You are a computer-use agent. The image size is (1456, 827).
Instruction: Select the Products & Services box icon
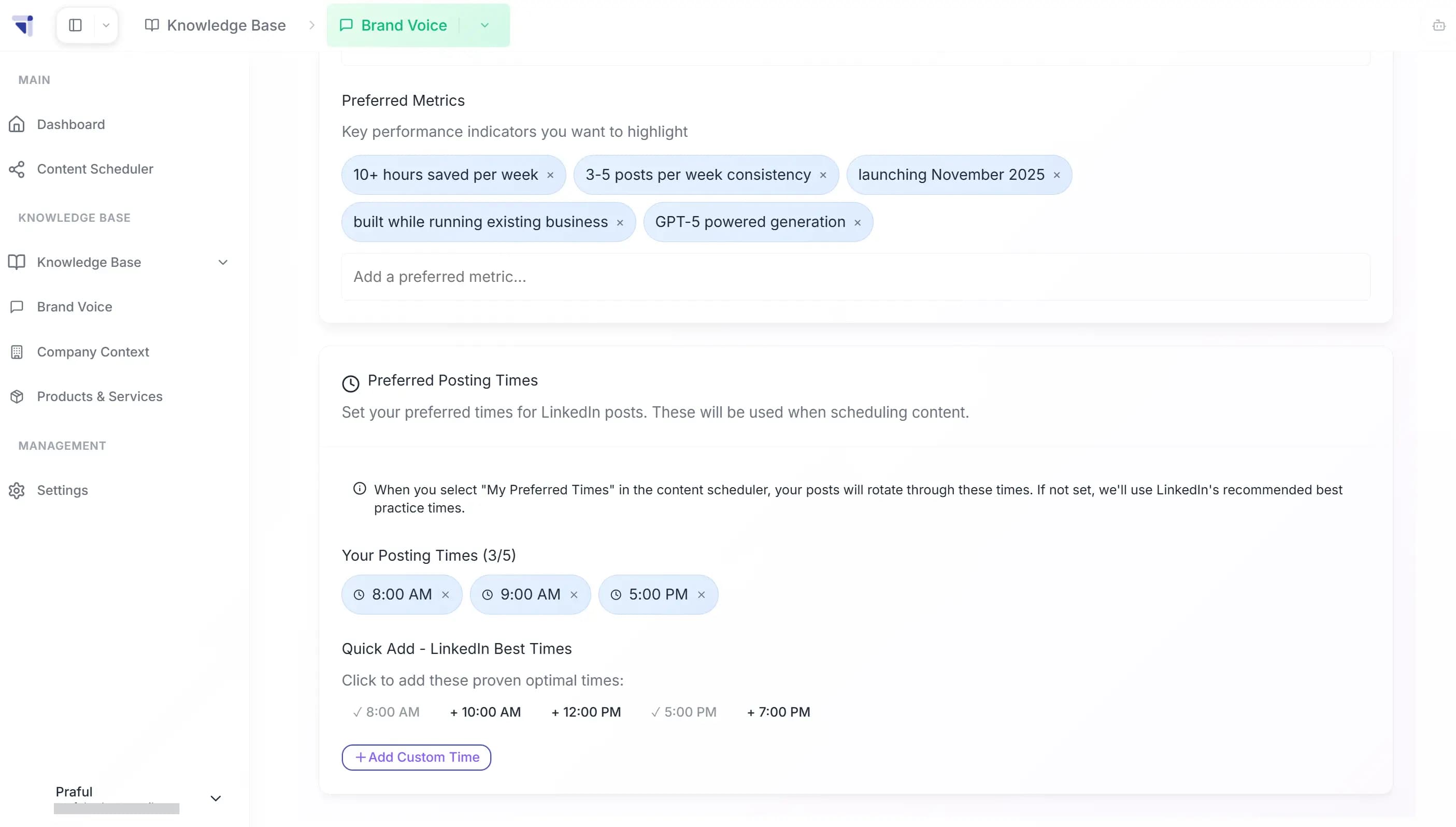(x=17, y=396)
